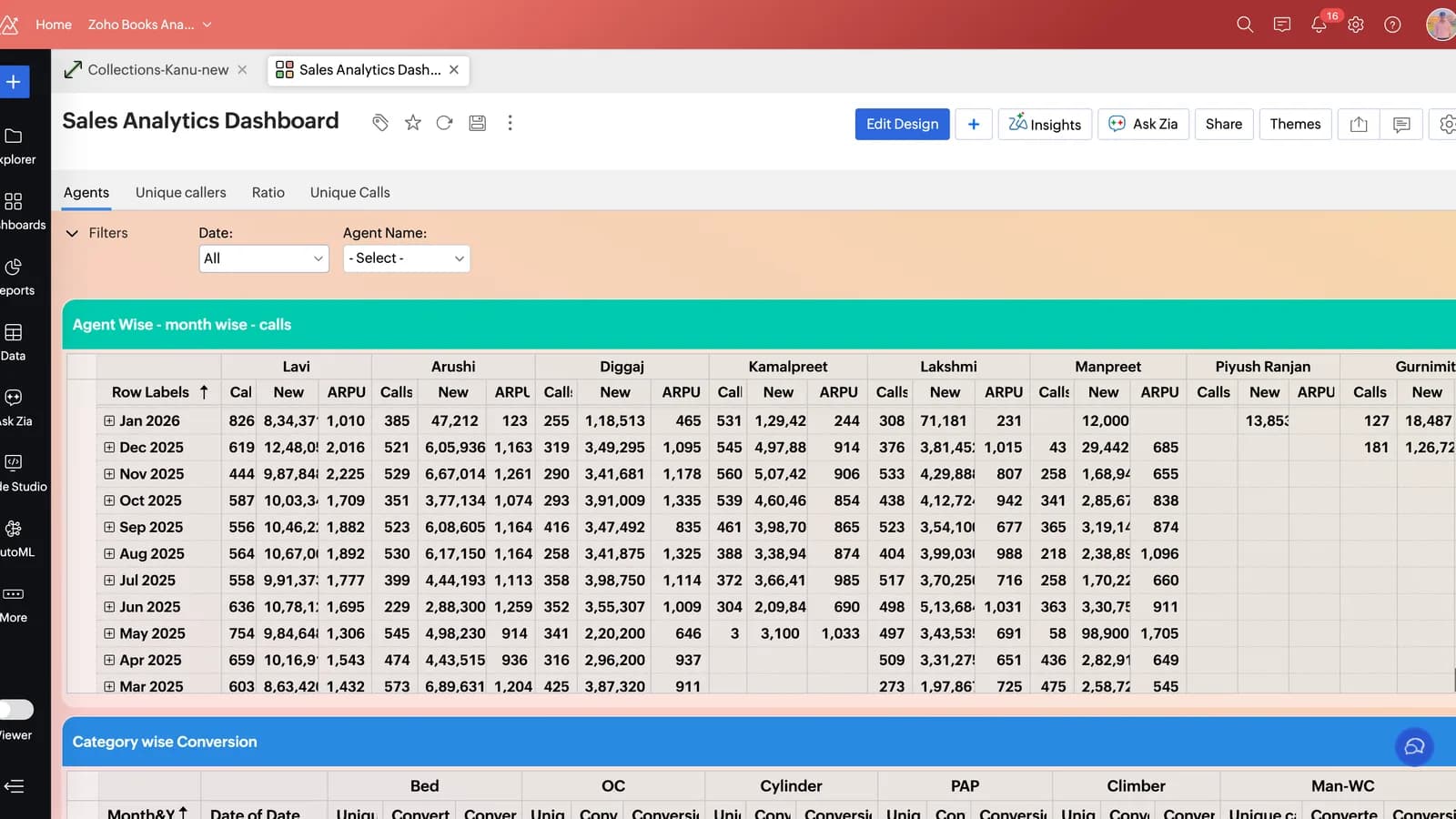1456x819 pixels.
Task: Click the Lavi column group header
Action: (297, 366)
